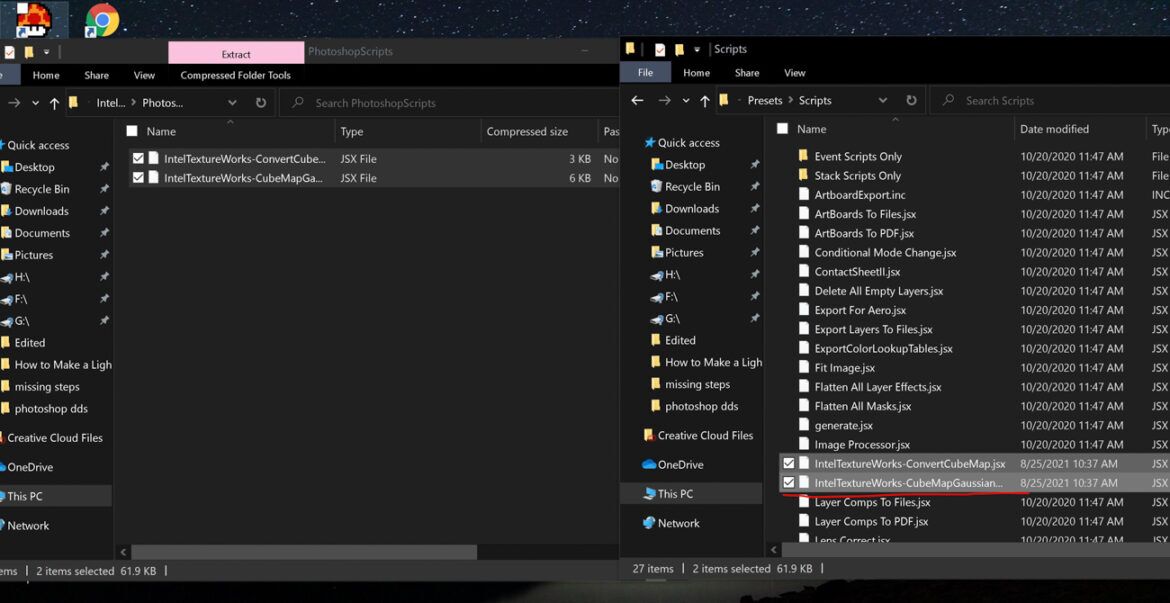Expand the quick access toolbar customization menu
The height and width of the screenshot is (603, 1170).
pos(698,48)
